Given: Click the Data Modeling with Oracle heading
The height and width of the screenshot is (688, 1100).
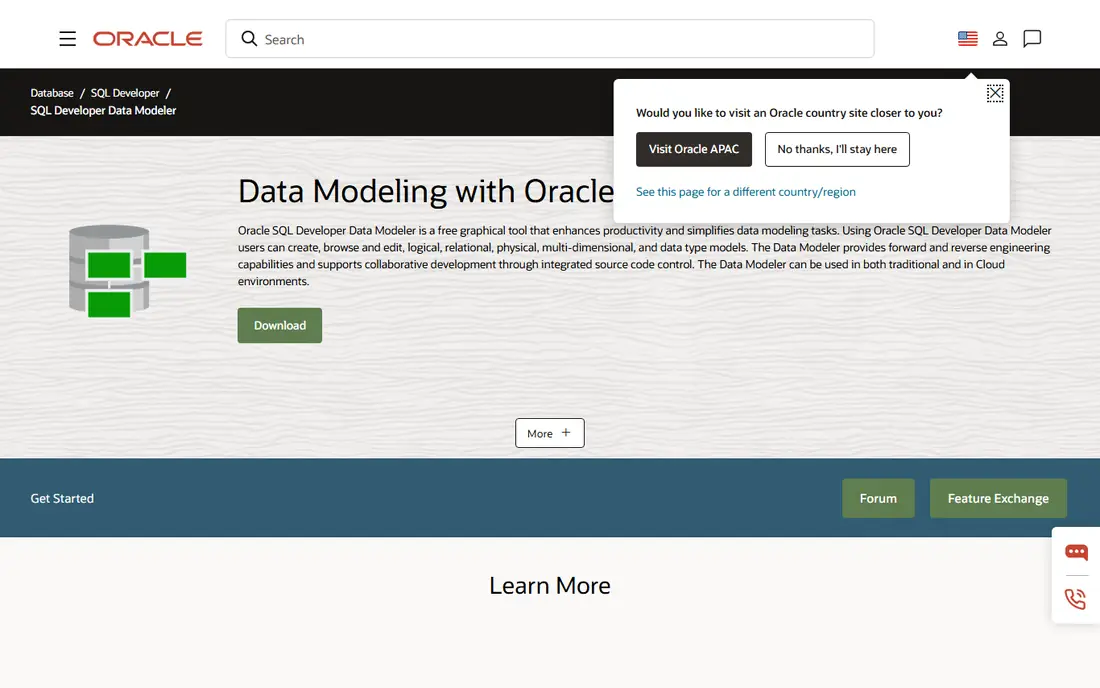Looking at the screenshot, I should [426, 191].
